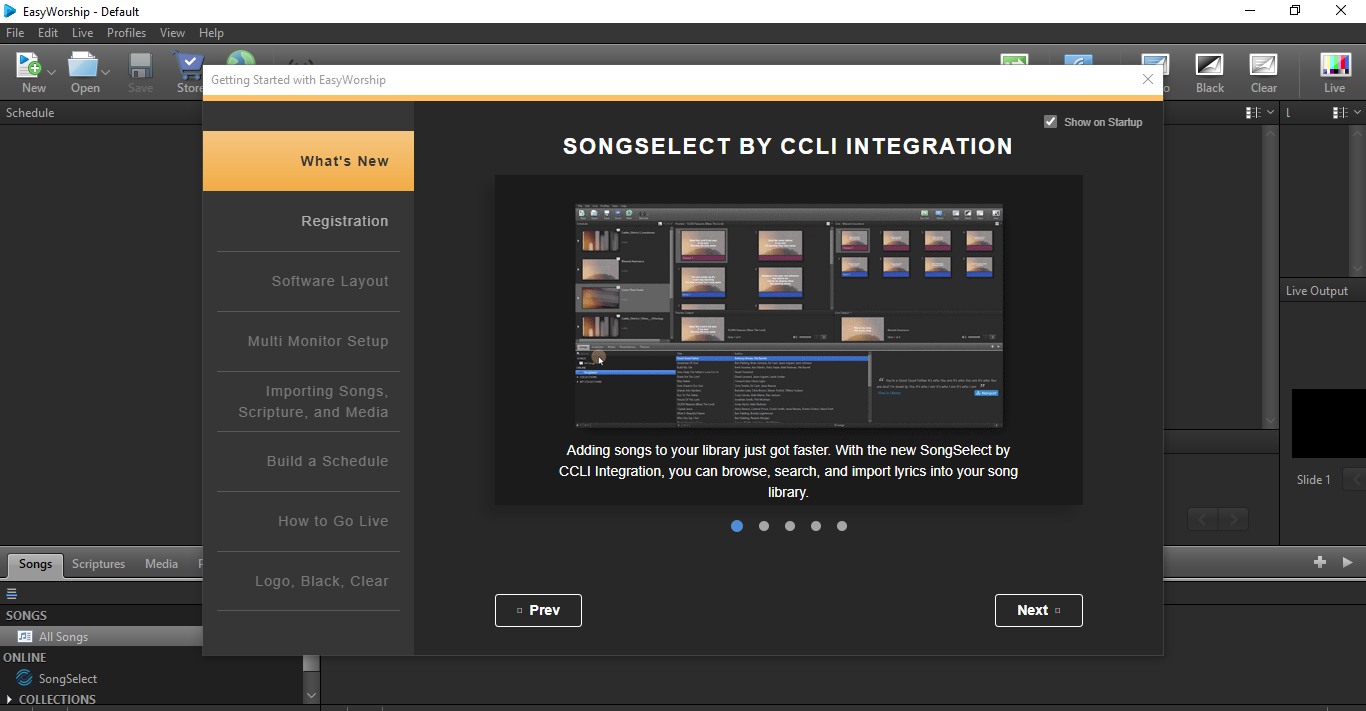This screenshot has height=711, width=1366.
Task: Uncheck Show on Startup checkbox
Action: tap(1050, 122)
